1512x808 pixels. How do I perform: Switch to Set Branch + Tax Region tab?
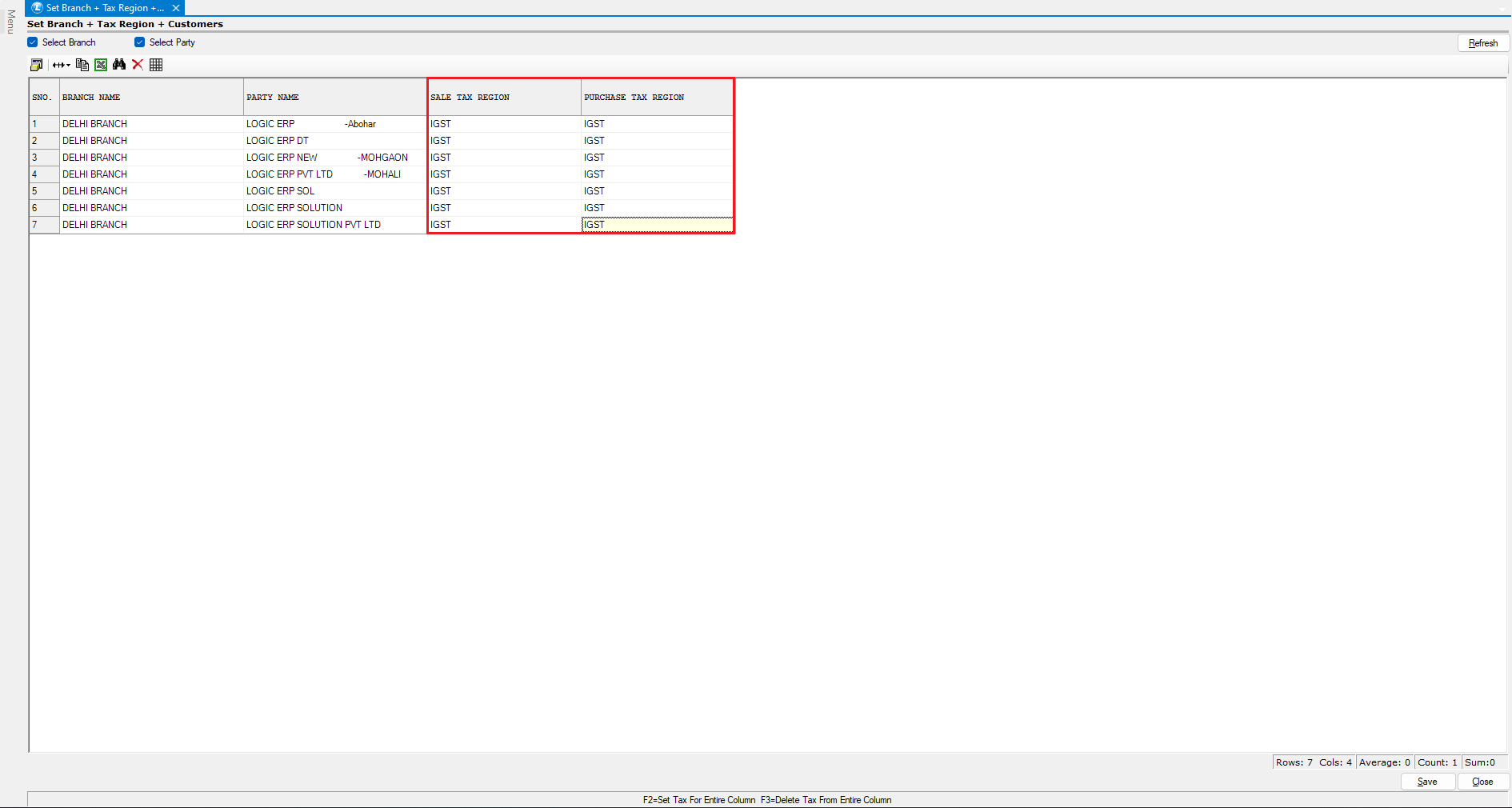tap(104, 8)
